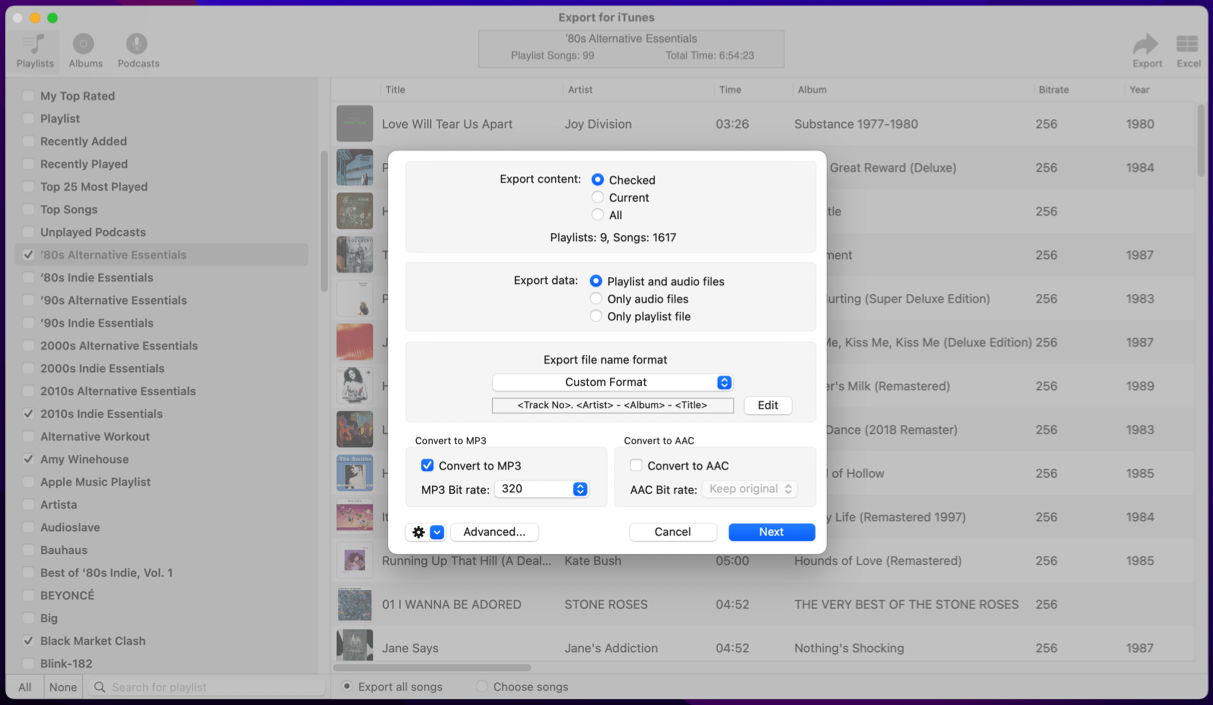Click the file name format pattern field
1213x705 pixels.
coord(613,405)
